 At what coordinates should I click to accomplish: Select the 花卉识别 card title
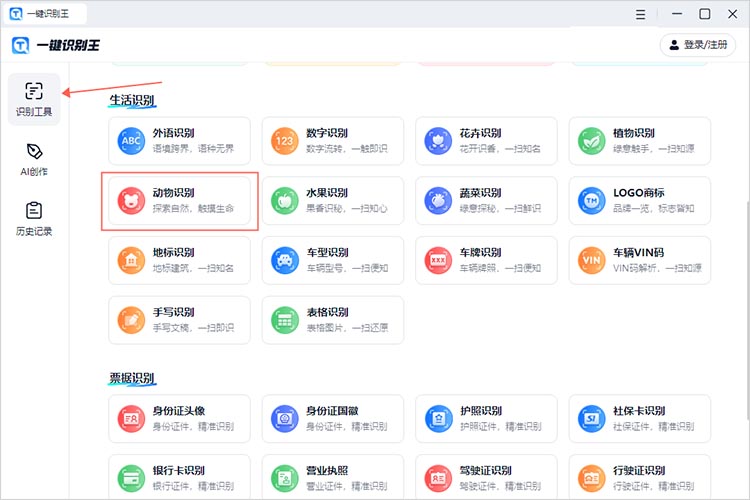[x=480, y=133]
